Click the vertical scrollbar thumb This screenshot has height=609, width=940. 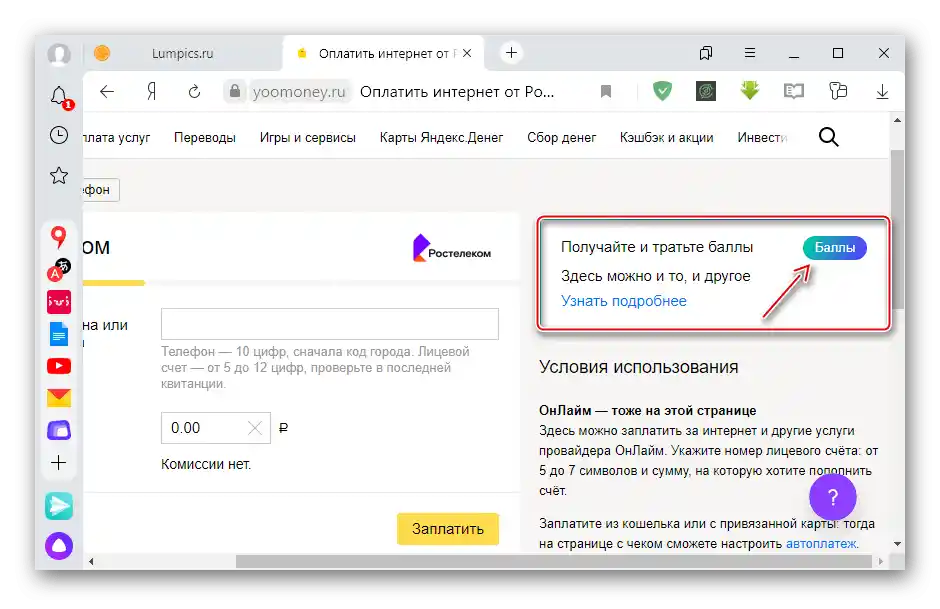pyautogui.click(x=897, y=230)
